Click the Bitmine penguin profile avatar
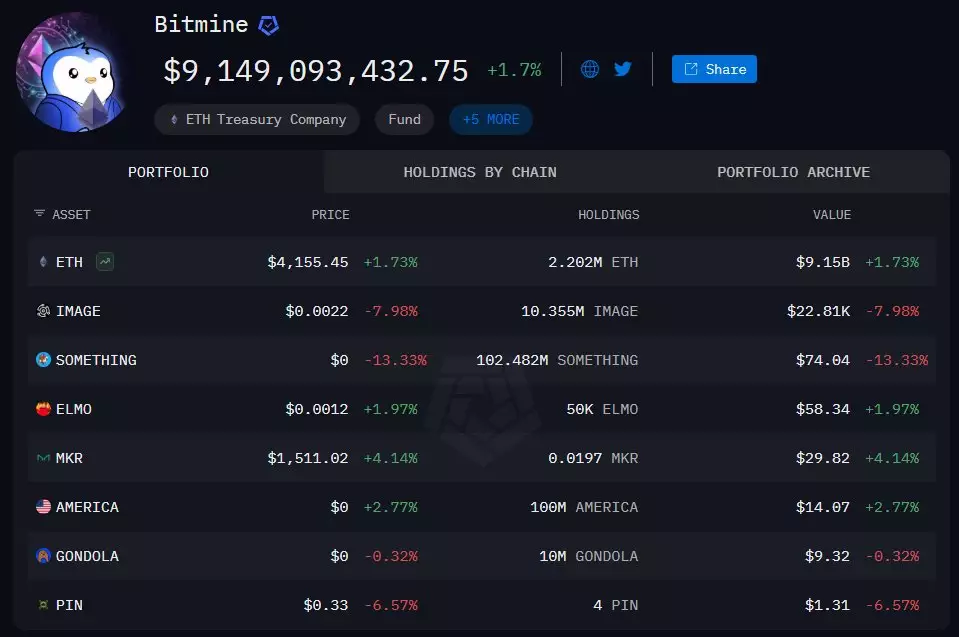This screenshot has width=959, height=637. (x=73, y=72)
